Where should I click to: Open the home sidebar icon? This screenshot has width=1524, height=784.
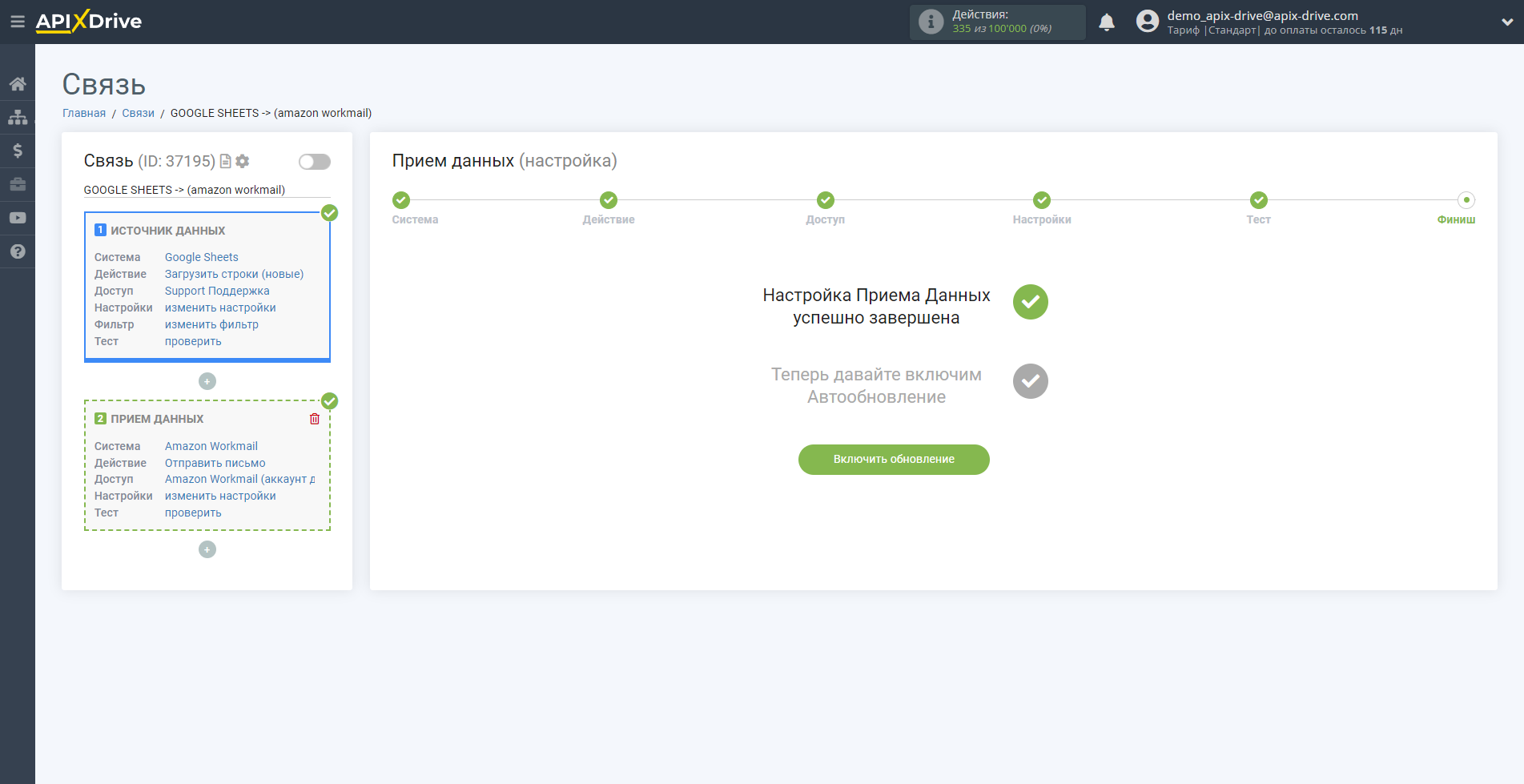[x=18, y=83]
